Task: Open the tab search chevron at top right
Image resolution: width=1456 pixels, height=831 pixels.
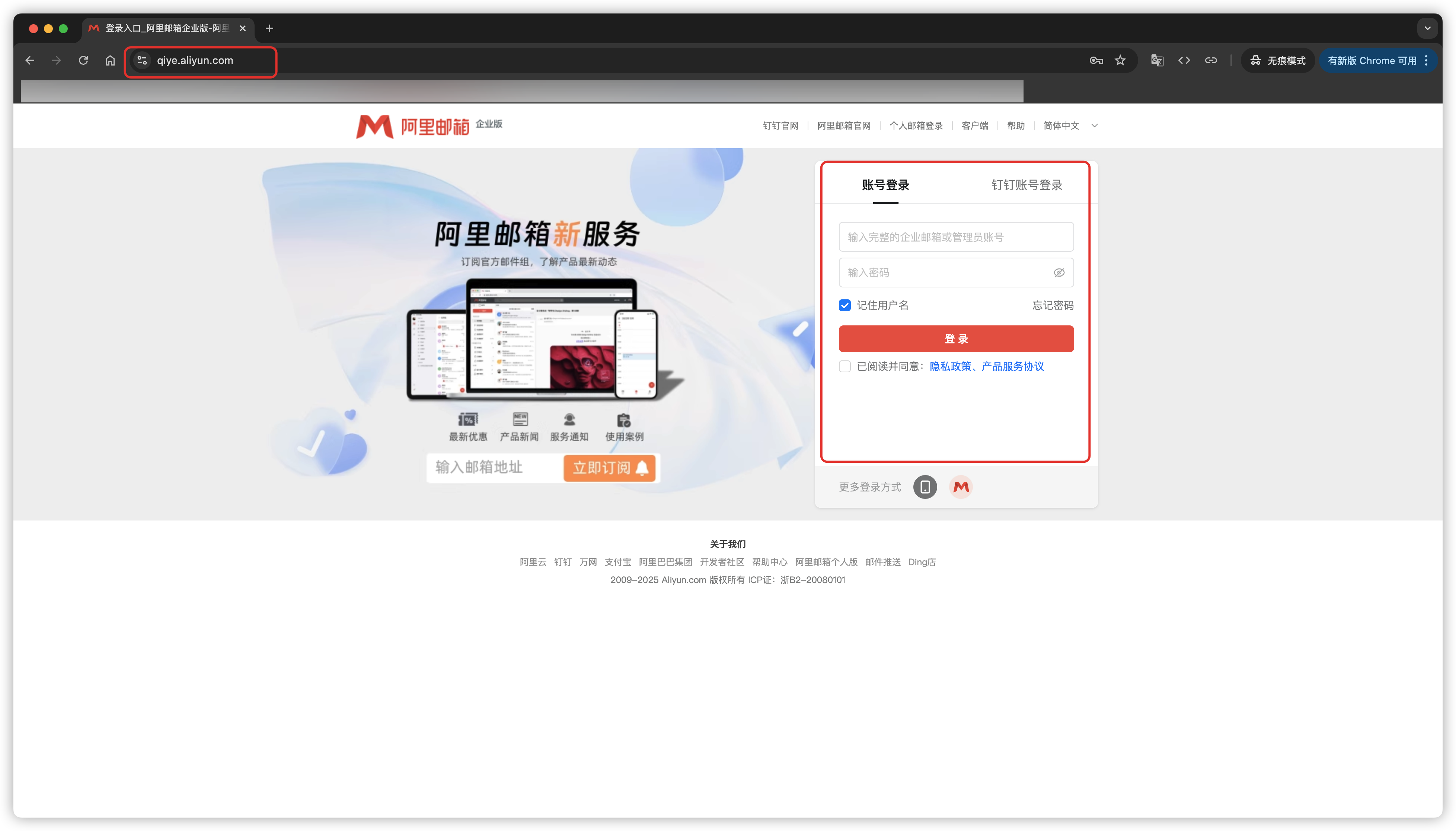Action: click(1427, 28)
